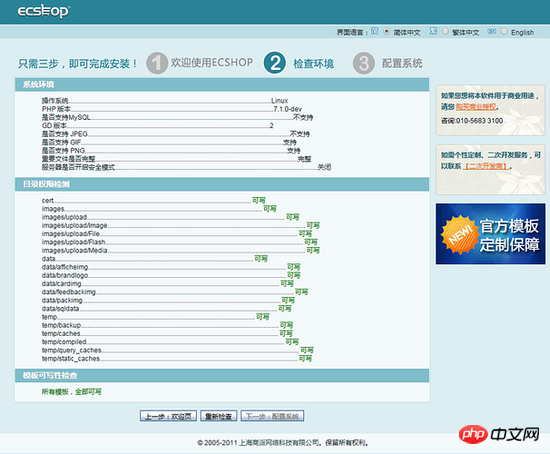
Task: Click 上一步：欢迎页 button
Action: coord(168,416)
